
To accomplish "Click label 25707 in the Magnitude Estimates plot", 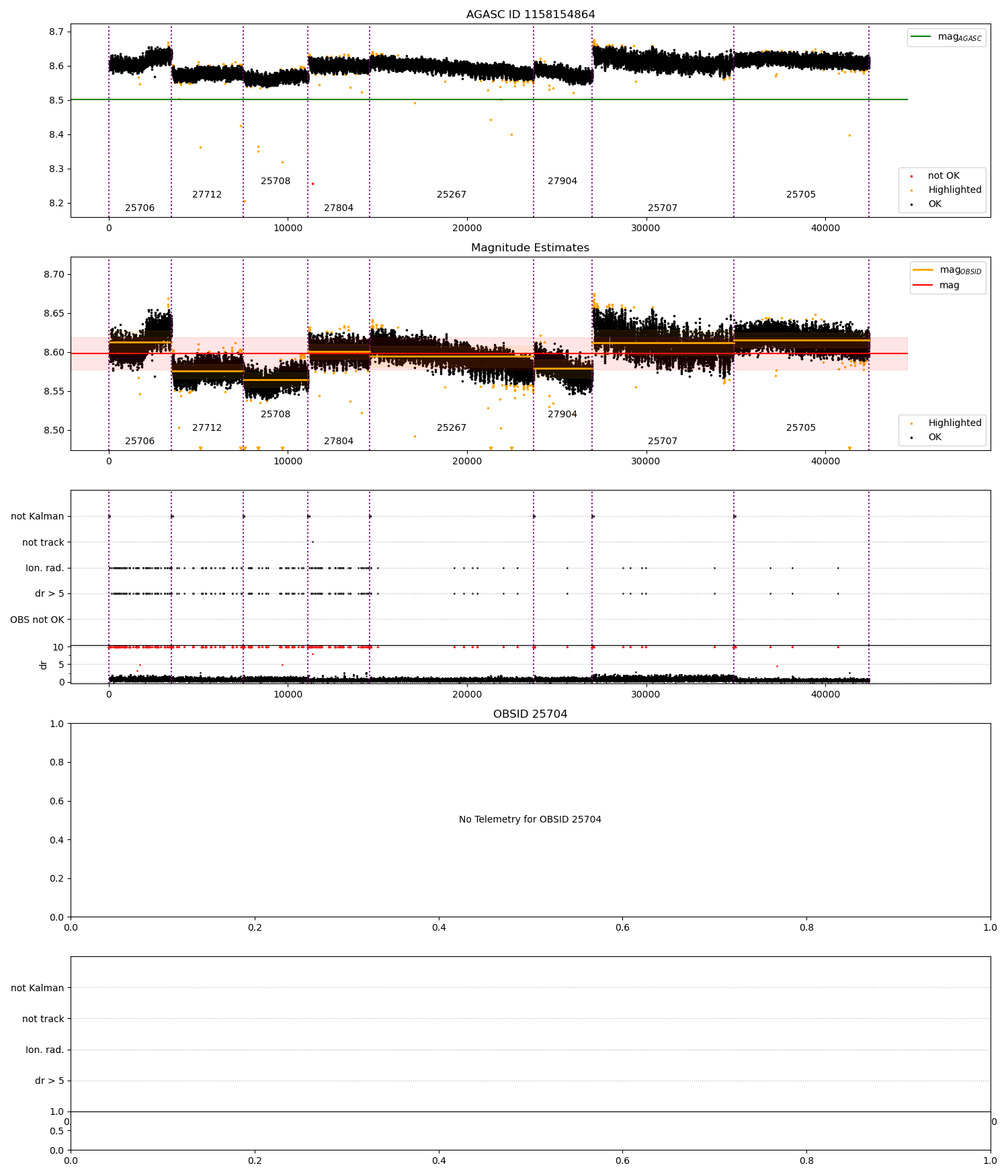I will pos(663,442).
